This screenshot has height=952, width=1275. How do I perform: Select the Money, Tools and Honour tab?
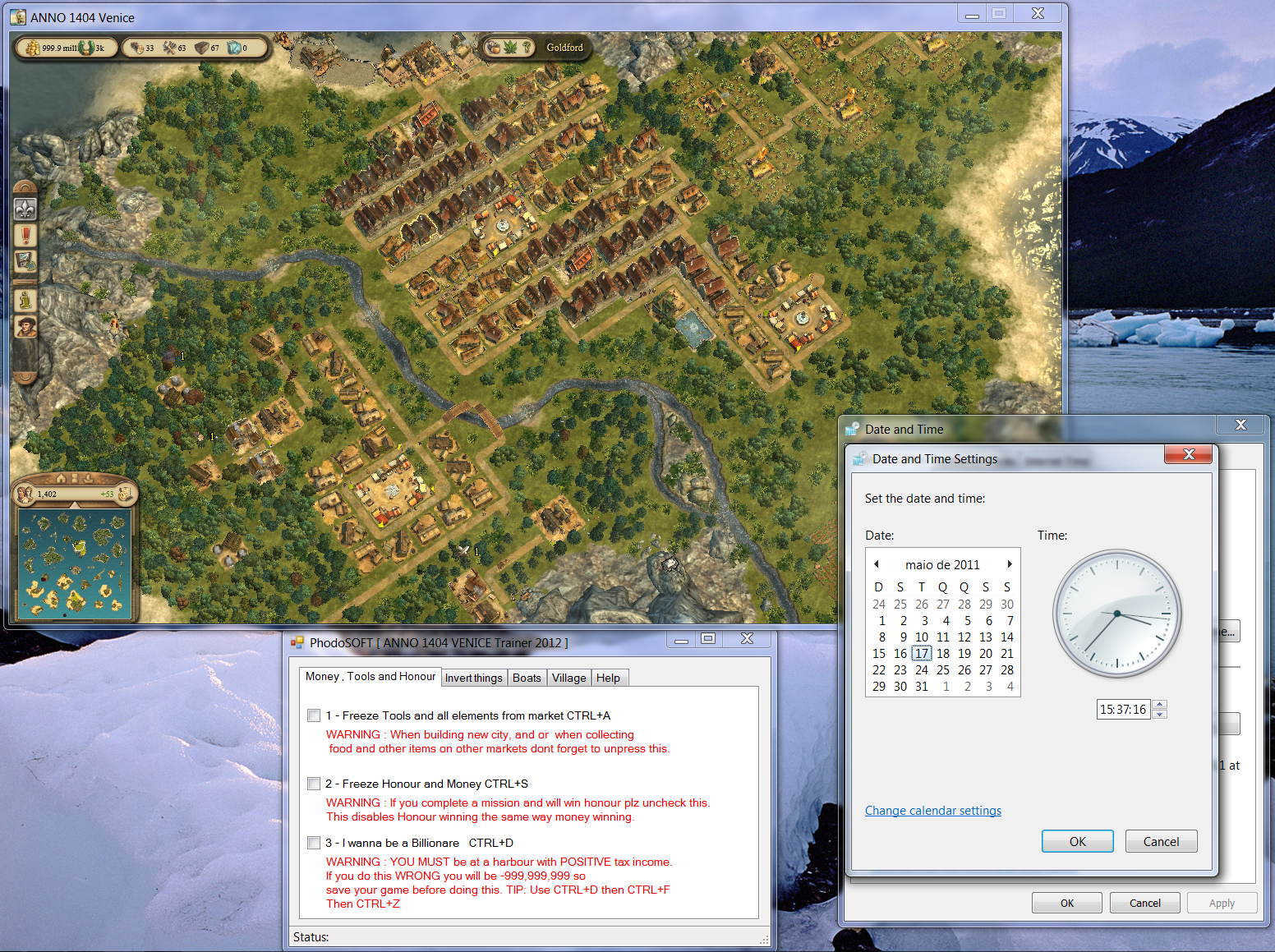tap(371, 677)
